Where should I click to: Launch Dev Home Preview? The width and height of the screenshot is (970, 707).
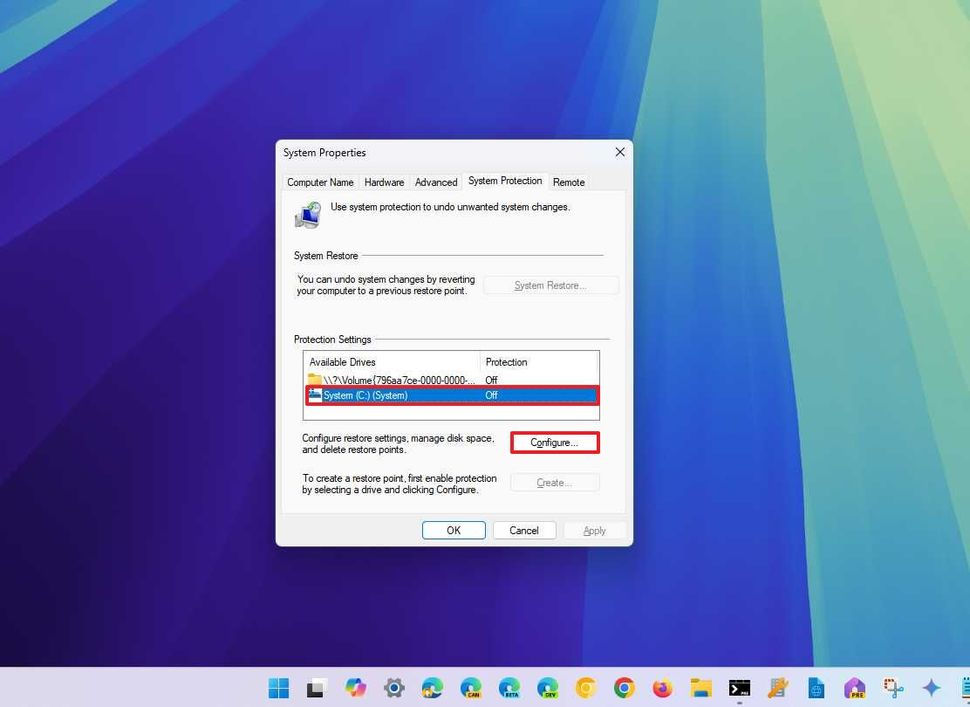855,688
